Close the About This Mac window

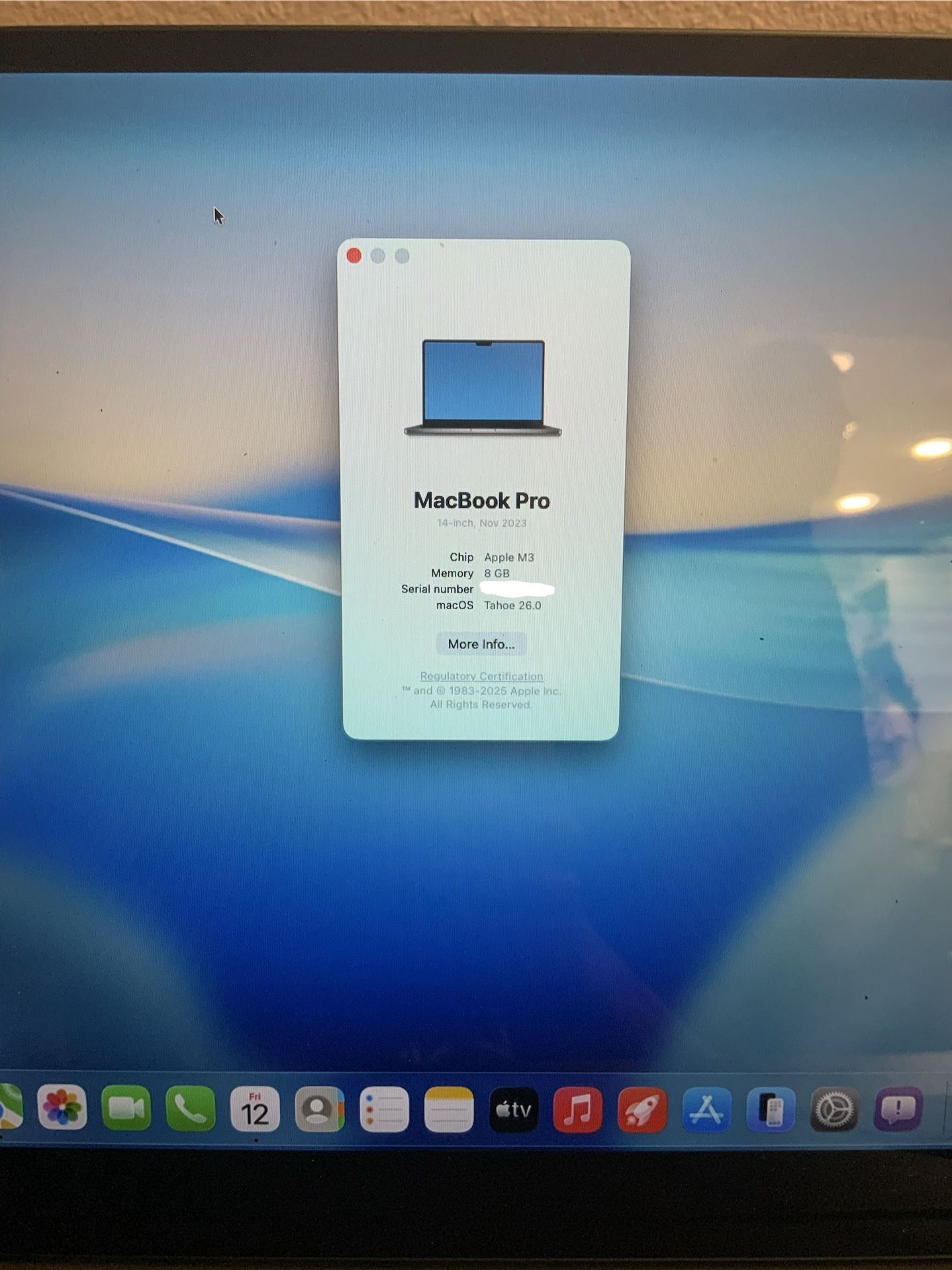(x=354, y=256)
